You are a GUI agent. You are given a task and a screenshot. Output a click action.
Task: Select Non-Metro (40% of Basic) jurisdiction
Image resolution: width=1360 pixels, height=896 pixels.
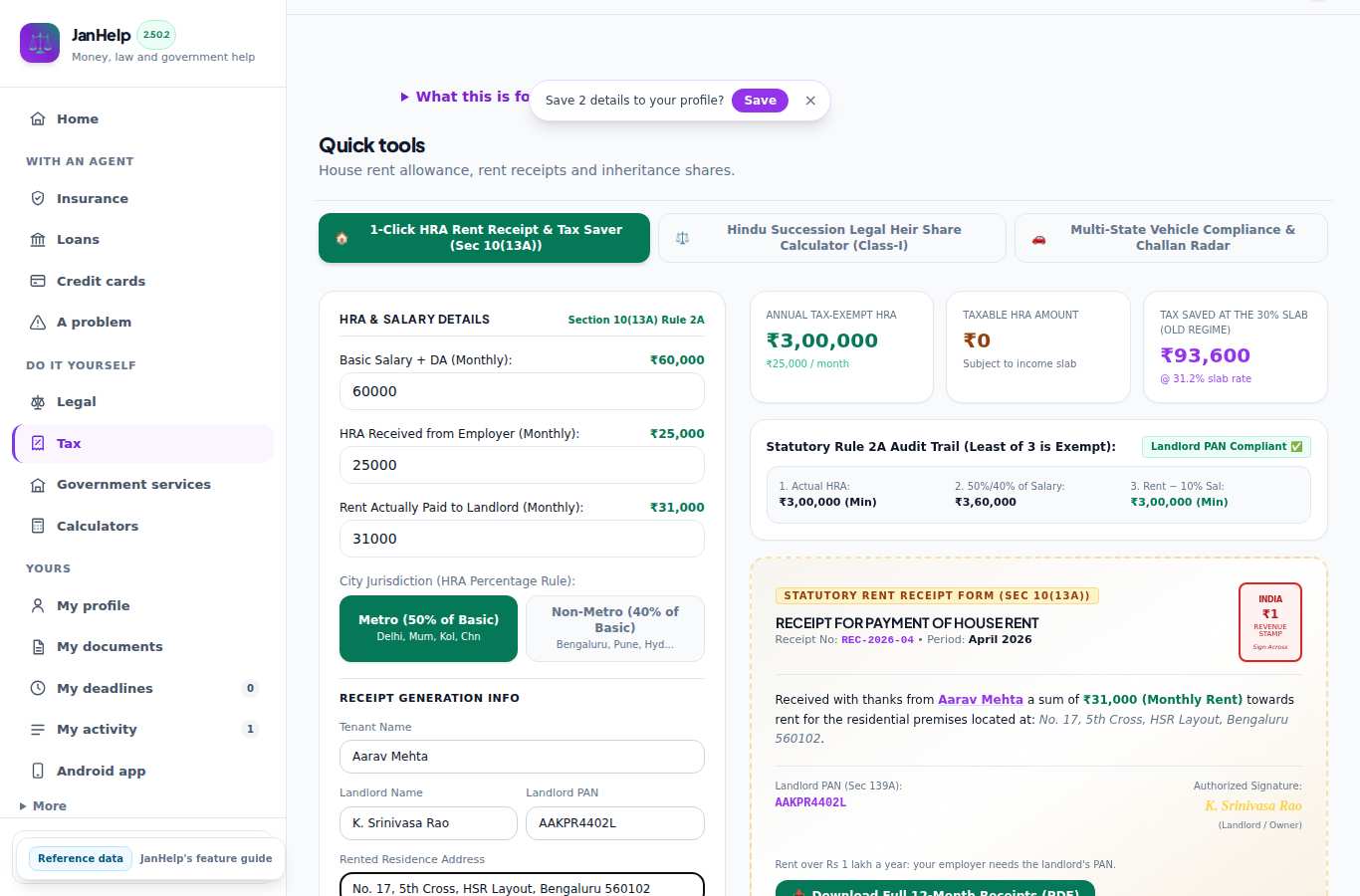pos(614,628)
